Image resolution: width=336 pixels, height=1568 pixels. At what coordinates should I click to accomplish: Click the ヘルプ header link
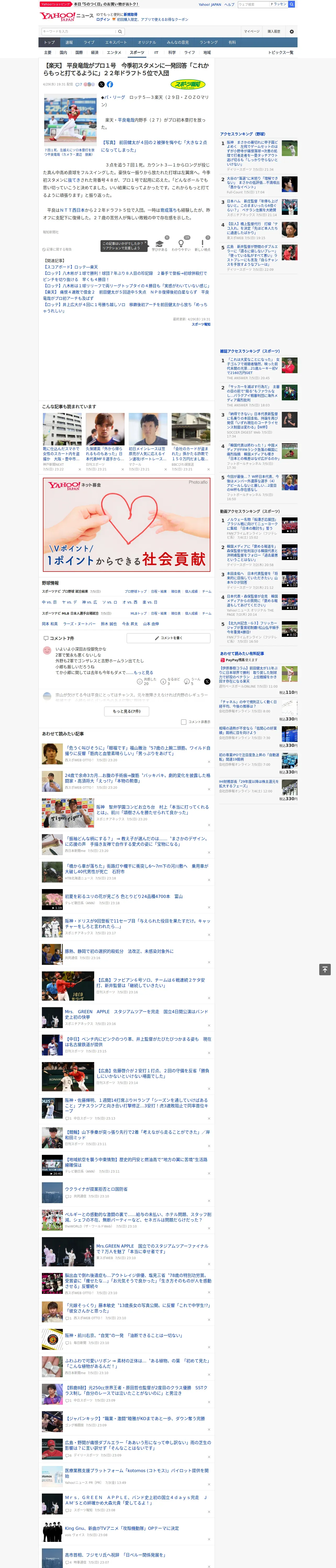[229, 4]
